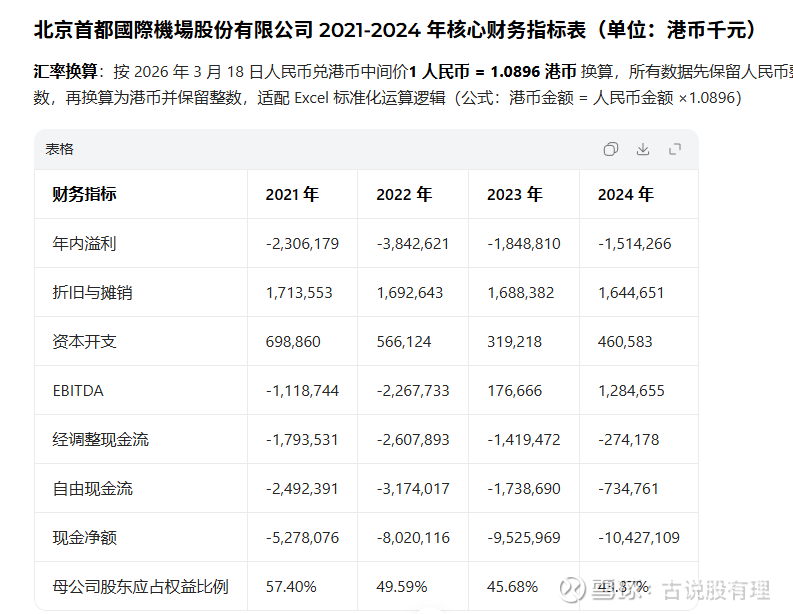
Task: Select the 2022 年 column header
Action: [x=404, y=194]
